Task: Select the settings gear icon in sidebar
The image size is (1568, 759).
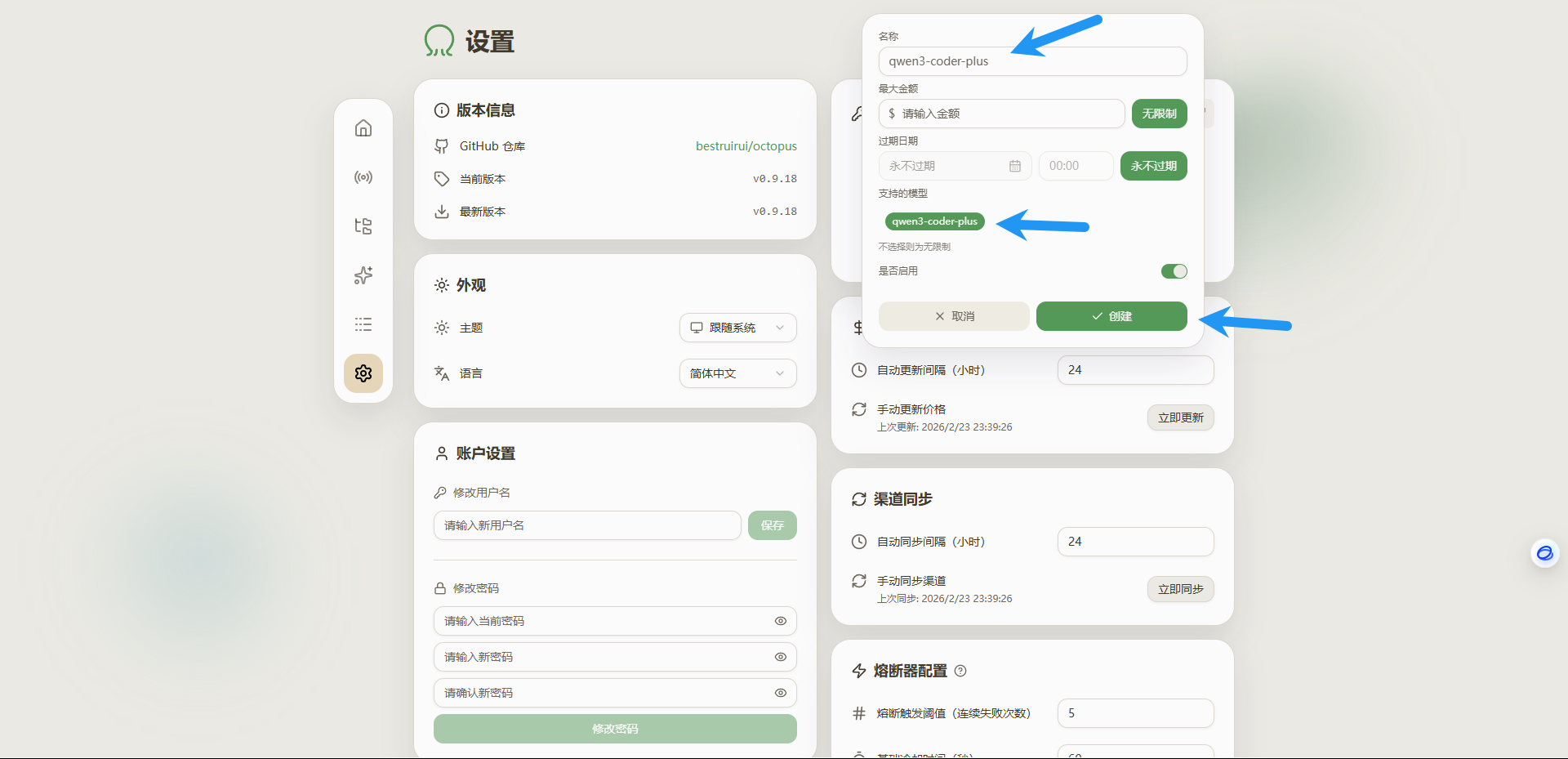Action: click(363, 373)
